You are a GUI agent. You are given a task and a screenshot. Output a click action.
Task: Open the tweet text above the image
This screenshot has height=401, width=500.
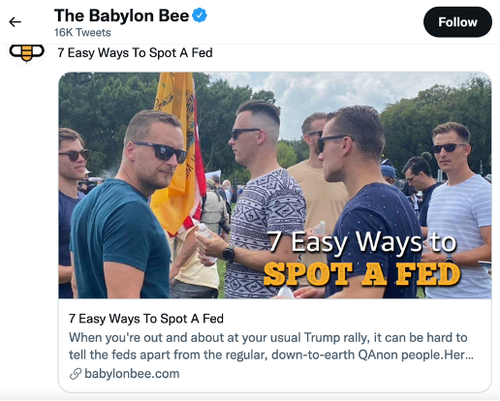coord(135,53)
